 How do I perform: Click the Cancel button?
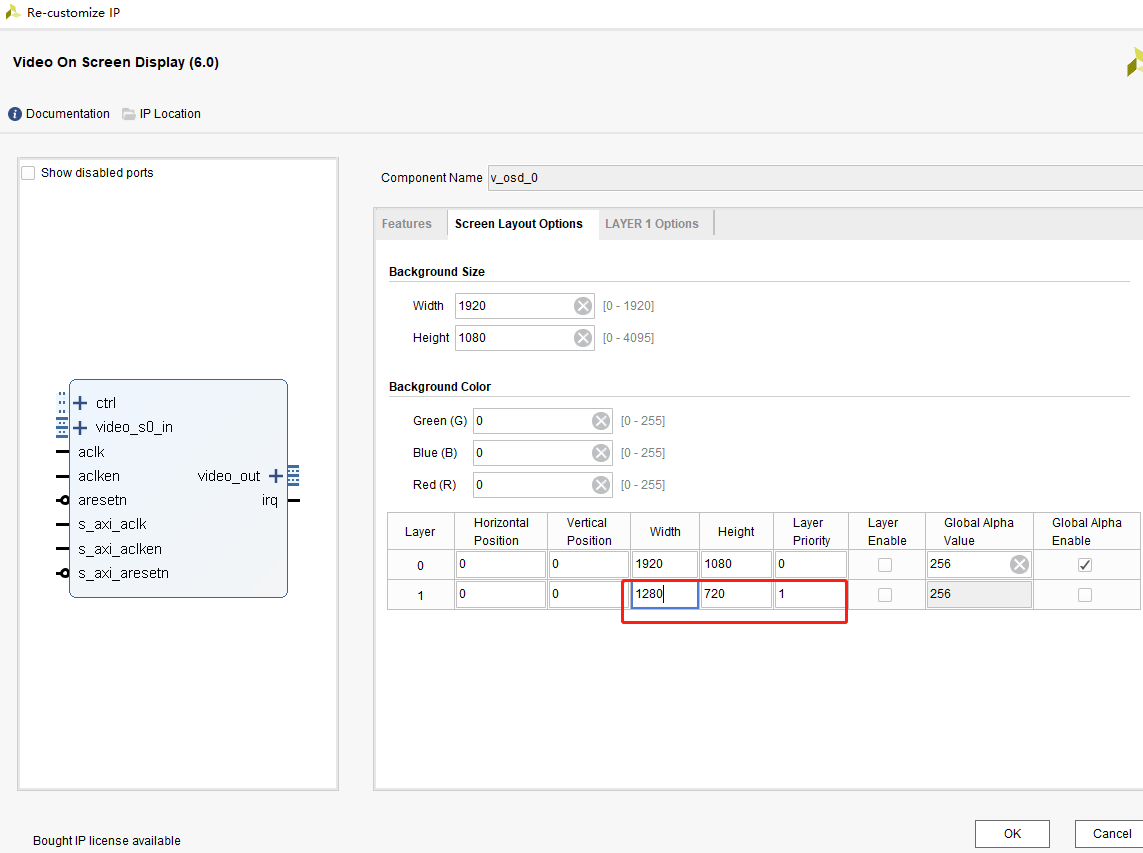click(1111, 833)
